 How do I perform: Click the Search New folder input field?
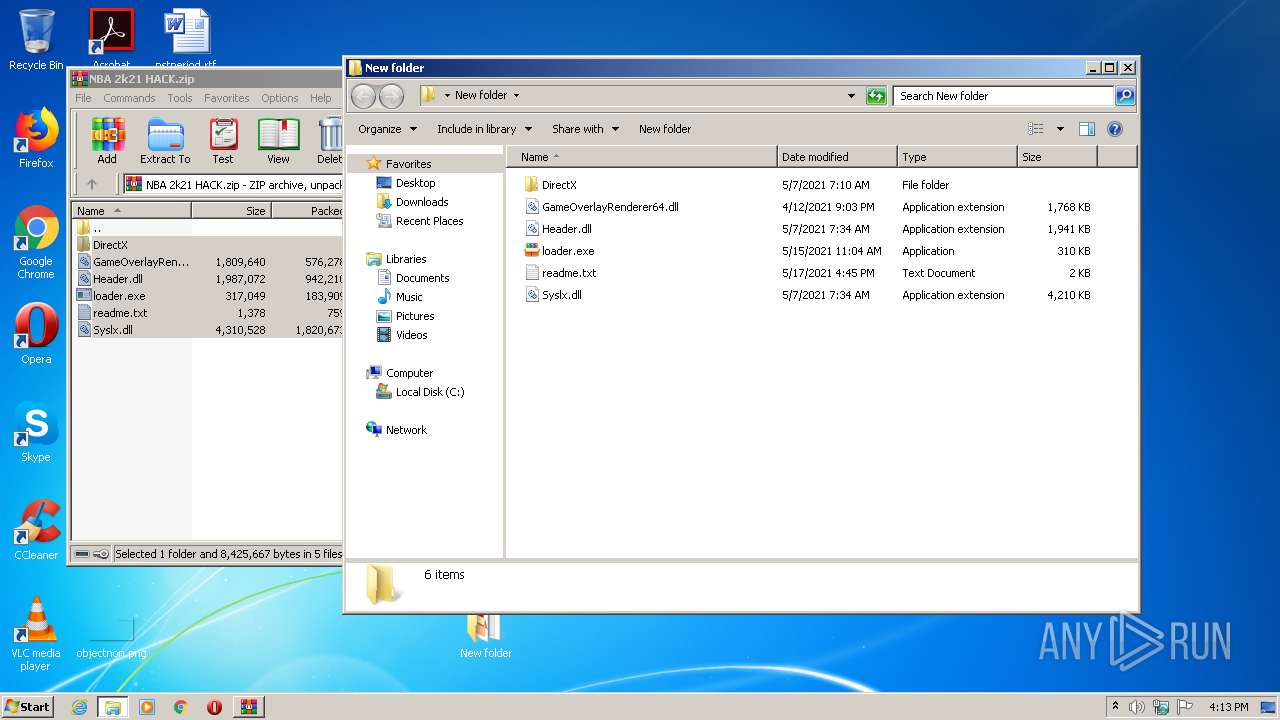coord(1003,96)
